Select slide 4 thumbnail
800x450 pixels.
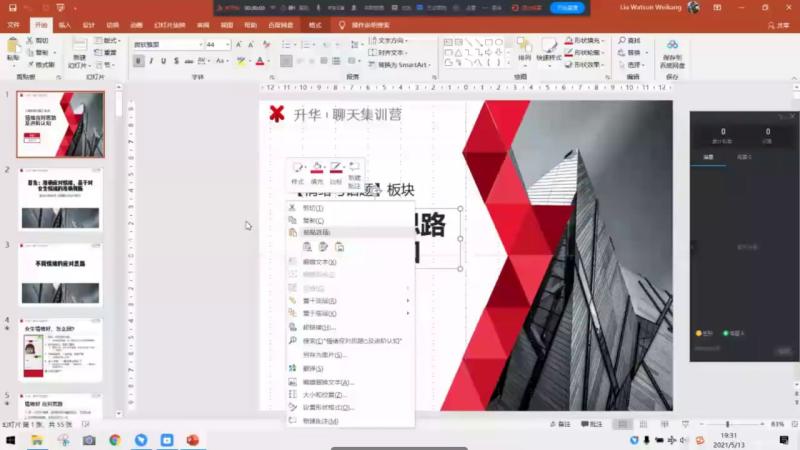point(60,351)
